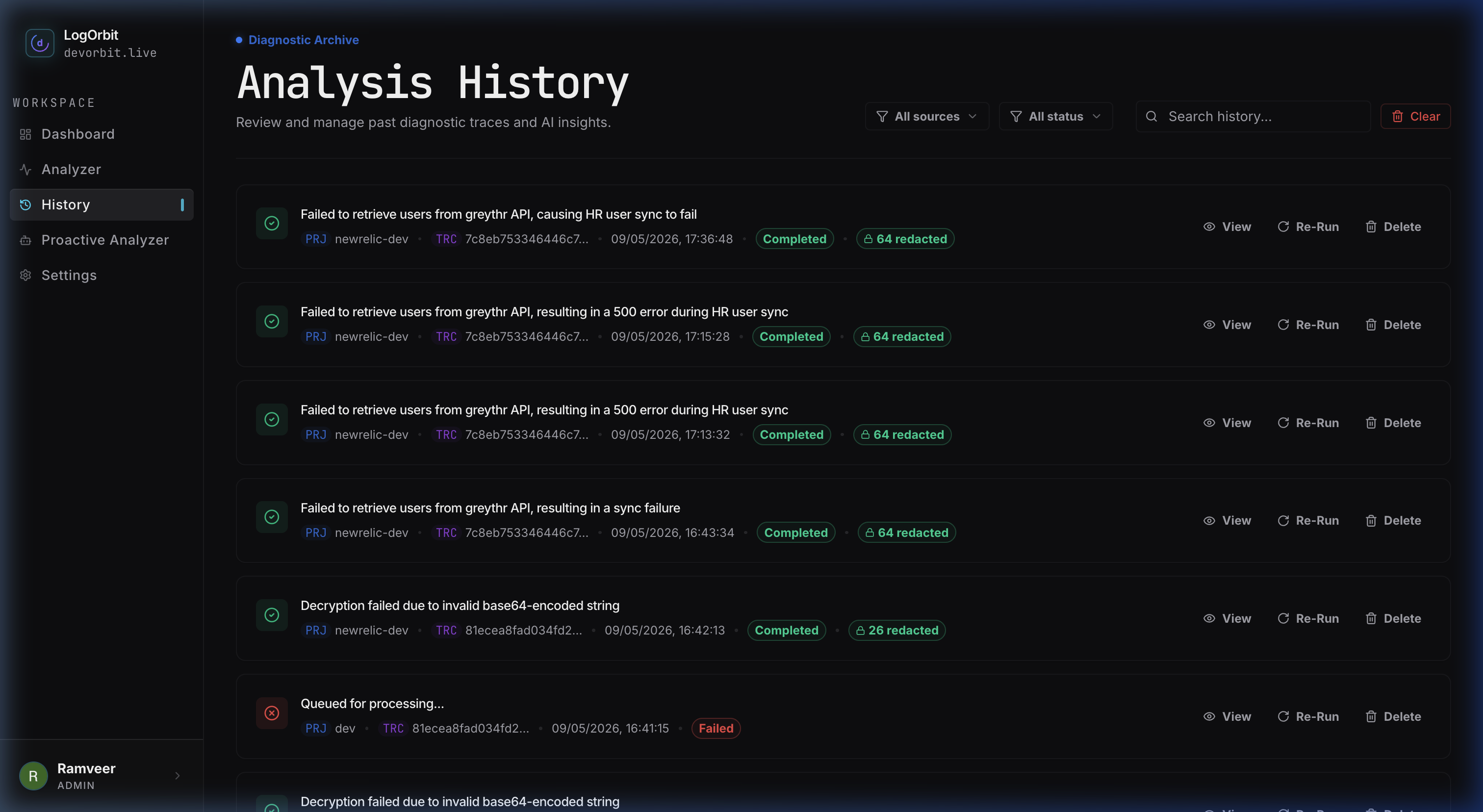Click the 64 redacted badge on 17:15:28 entry
Viewport: 1483px width, 812px height.
point(902,337)
